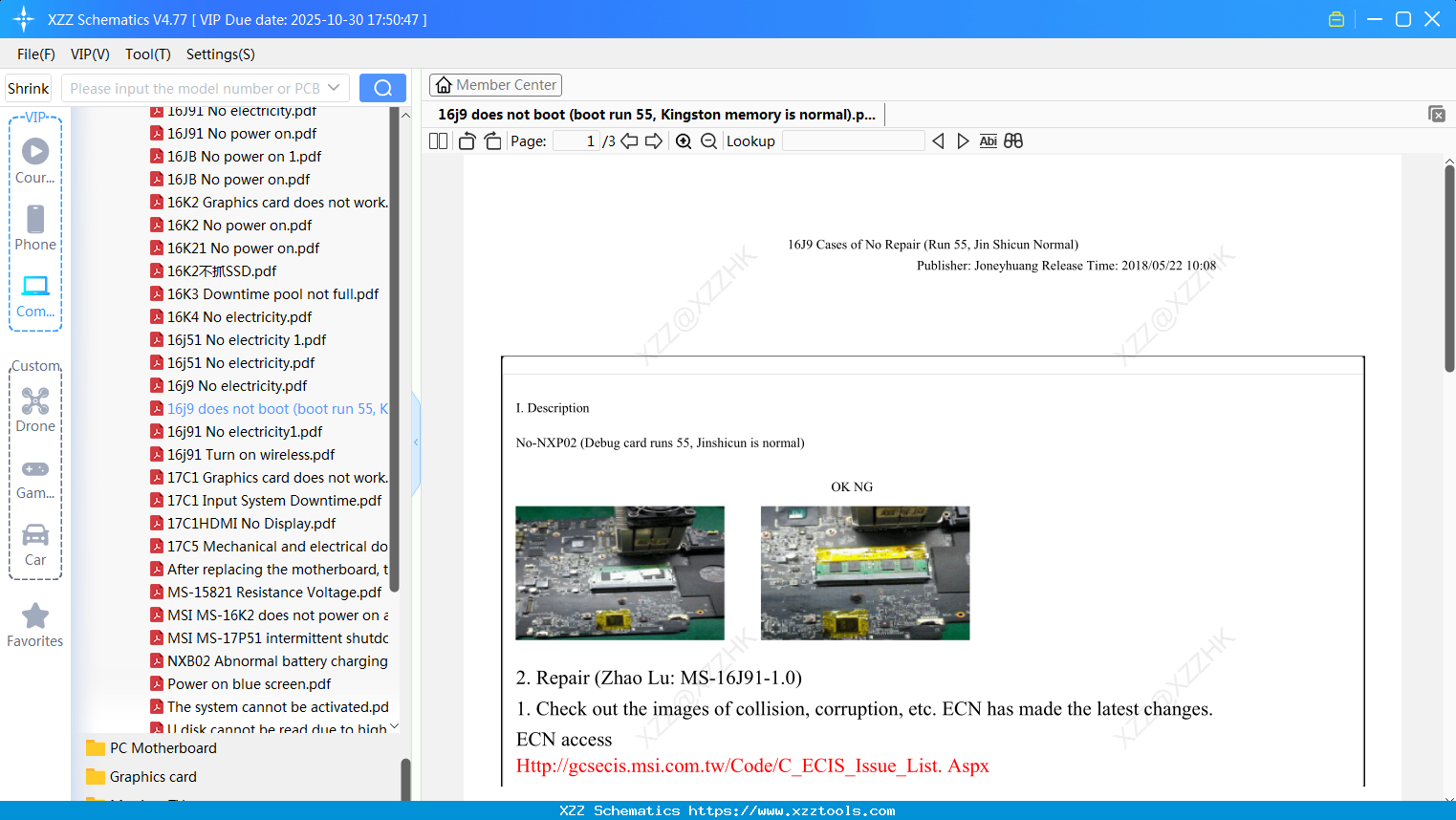Select the Computer category icon
Viewport: 1456px width, 820px height.
pos(35,295)
